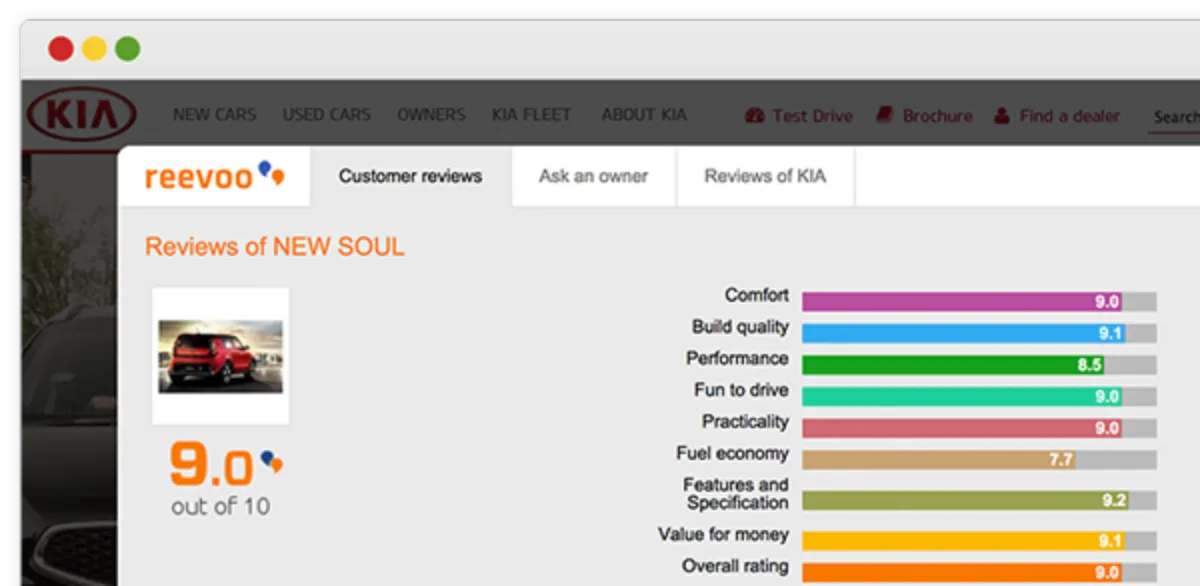Image resolution: width=1200 pixels, height=586 pixels.
Task: Click the Practicality rating bar
Action: (x=979, y=428)
